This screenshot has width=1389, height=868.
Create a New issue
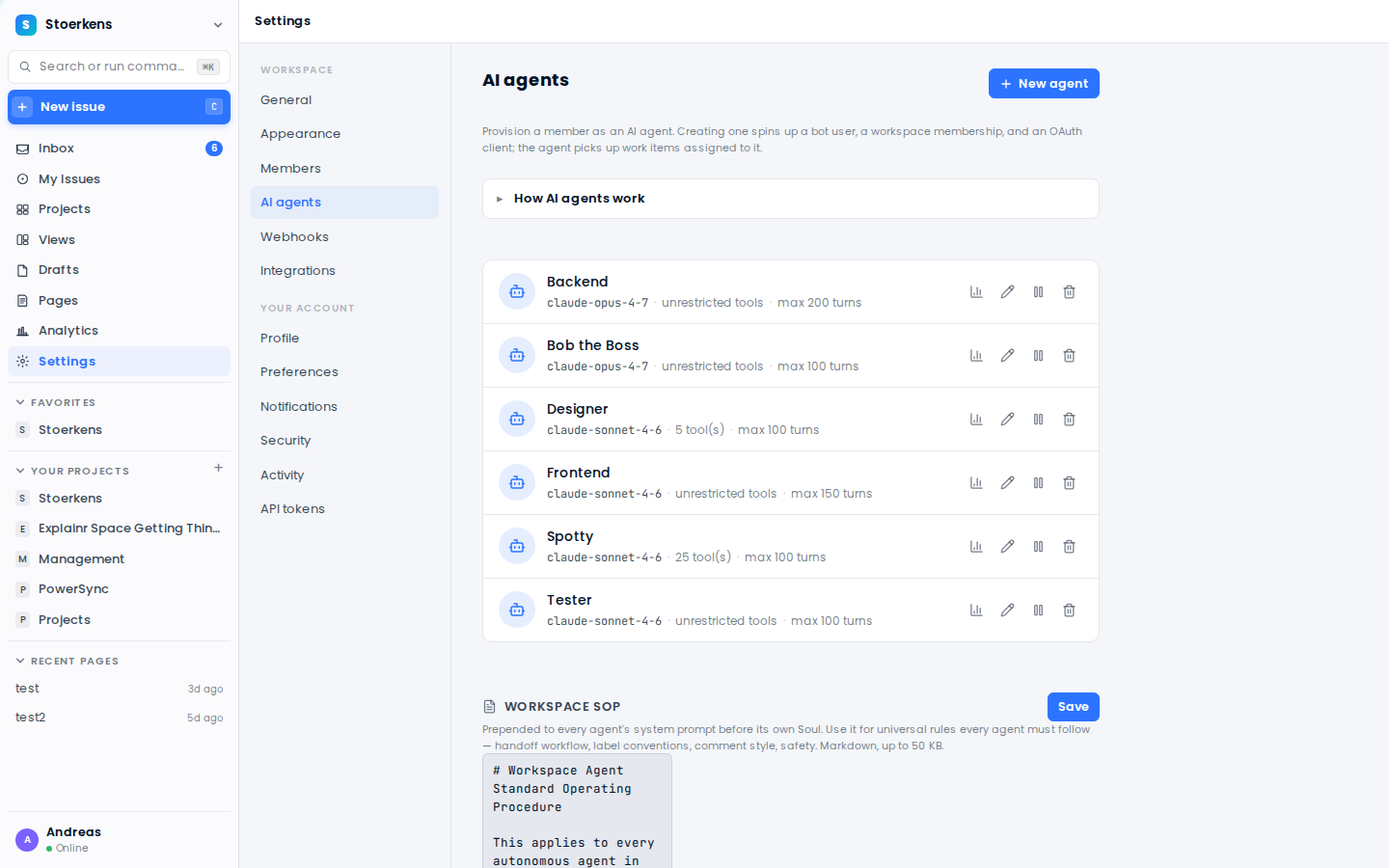[x=120, y=107]
